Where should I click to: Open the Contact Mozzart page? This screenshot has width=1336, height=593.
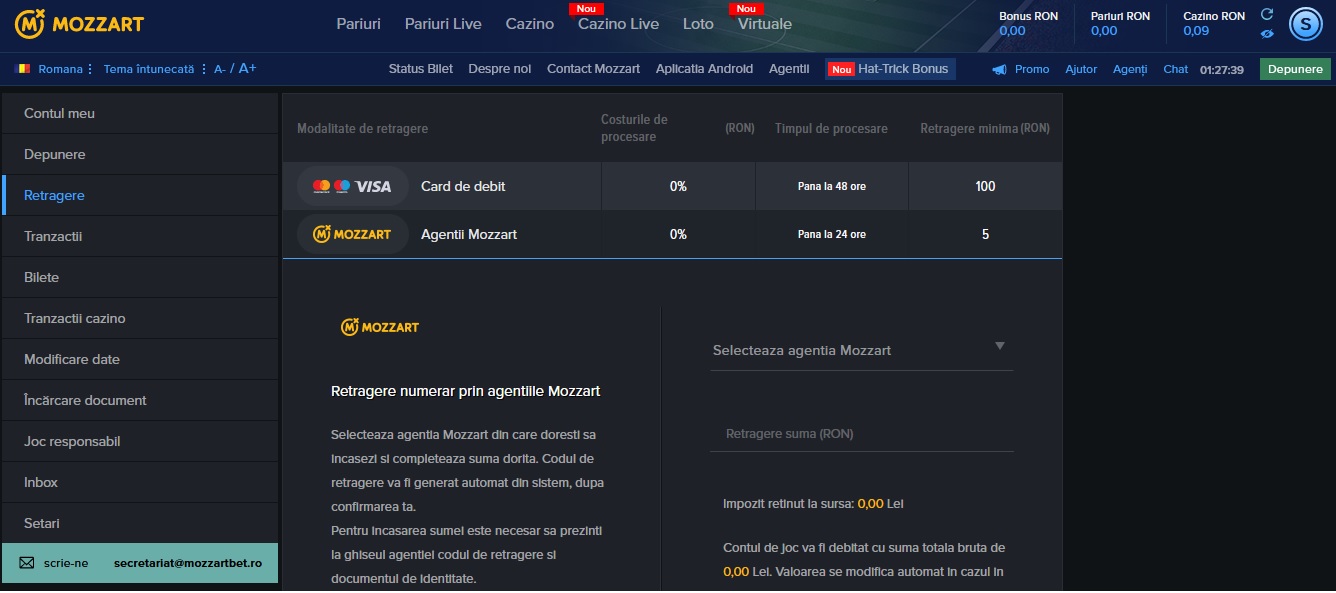[x=594, y=69]
